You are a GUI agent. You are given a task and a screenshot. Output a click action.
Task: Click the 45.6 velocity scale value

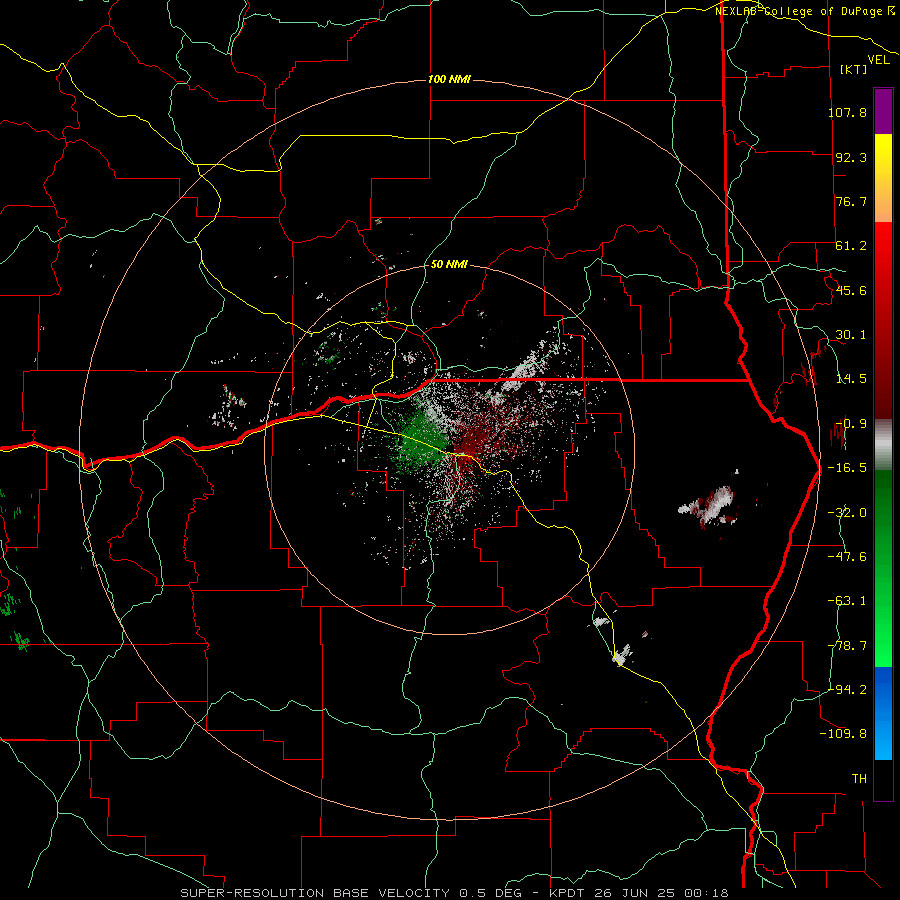851,290
